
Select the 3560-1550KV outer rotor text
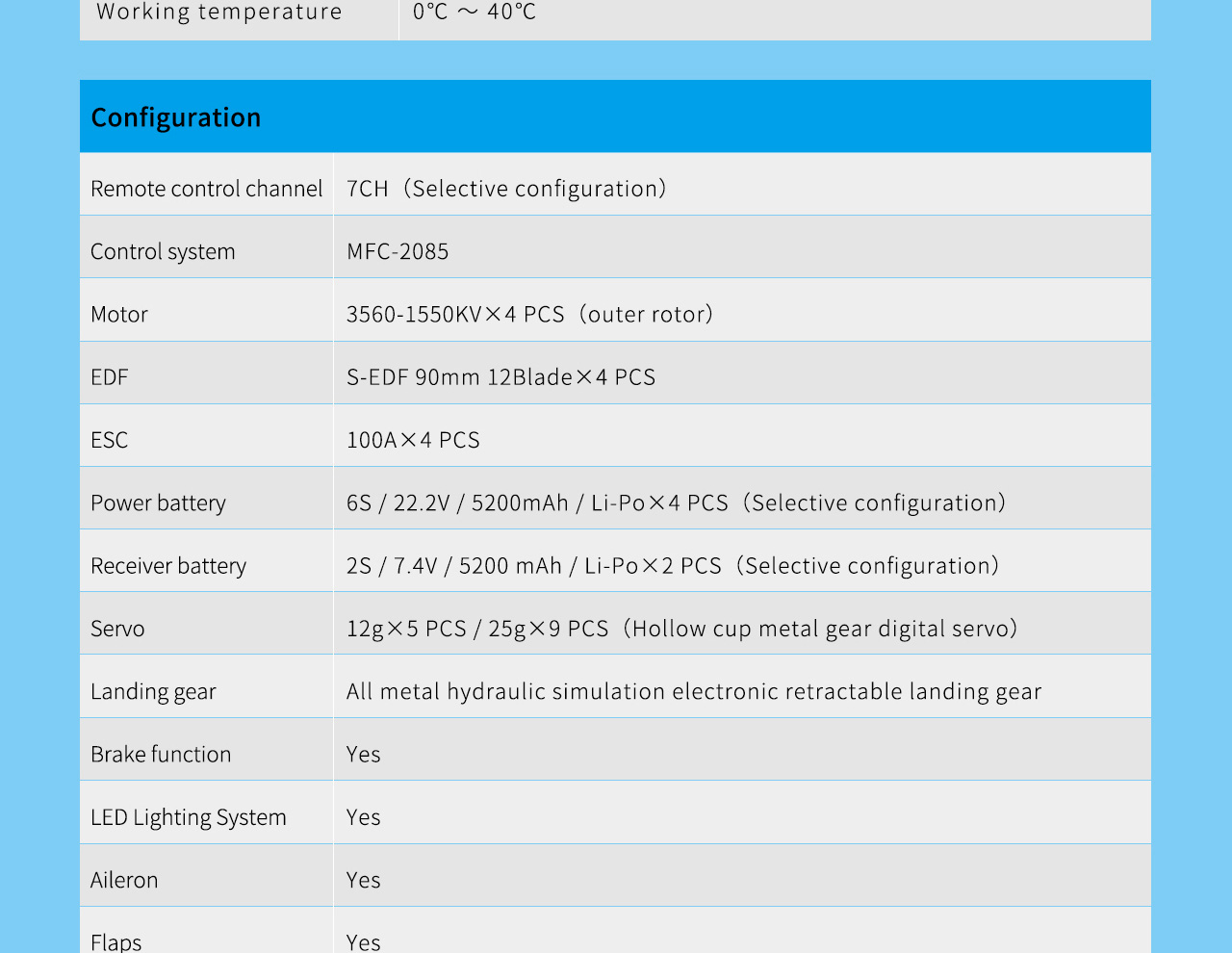(x=529, y=315)
